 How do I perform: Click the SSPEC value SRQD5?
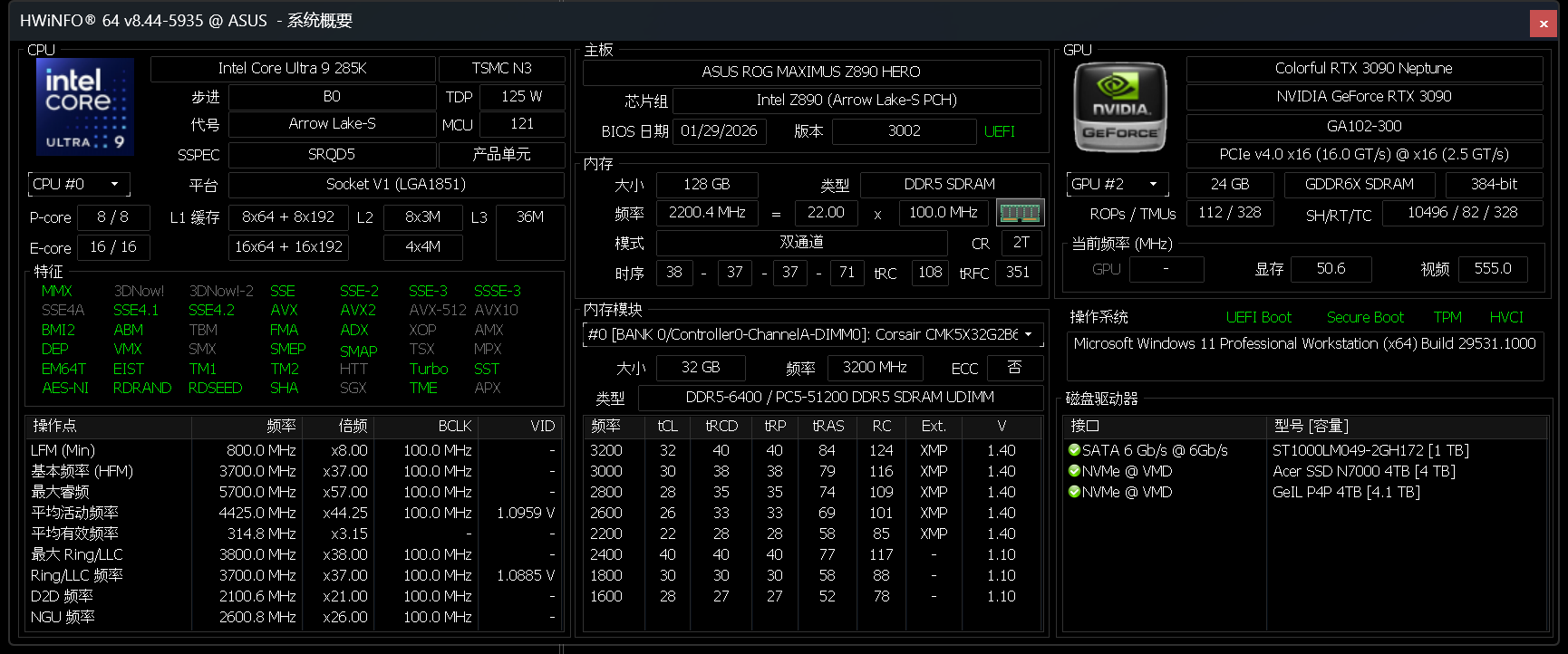coord(332,155)
